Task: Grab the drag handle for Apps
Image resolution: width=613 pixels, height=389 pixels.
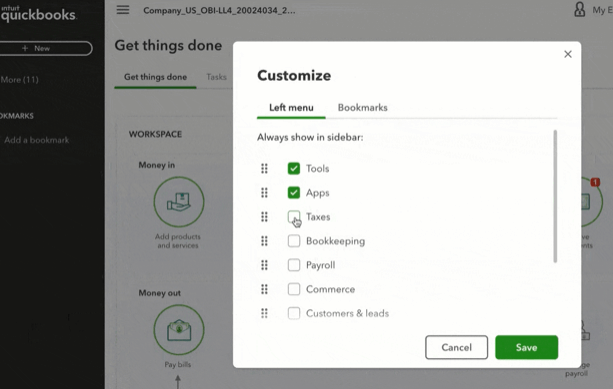Action: pos(264,193)
